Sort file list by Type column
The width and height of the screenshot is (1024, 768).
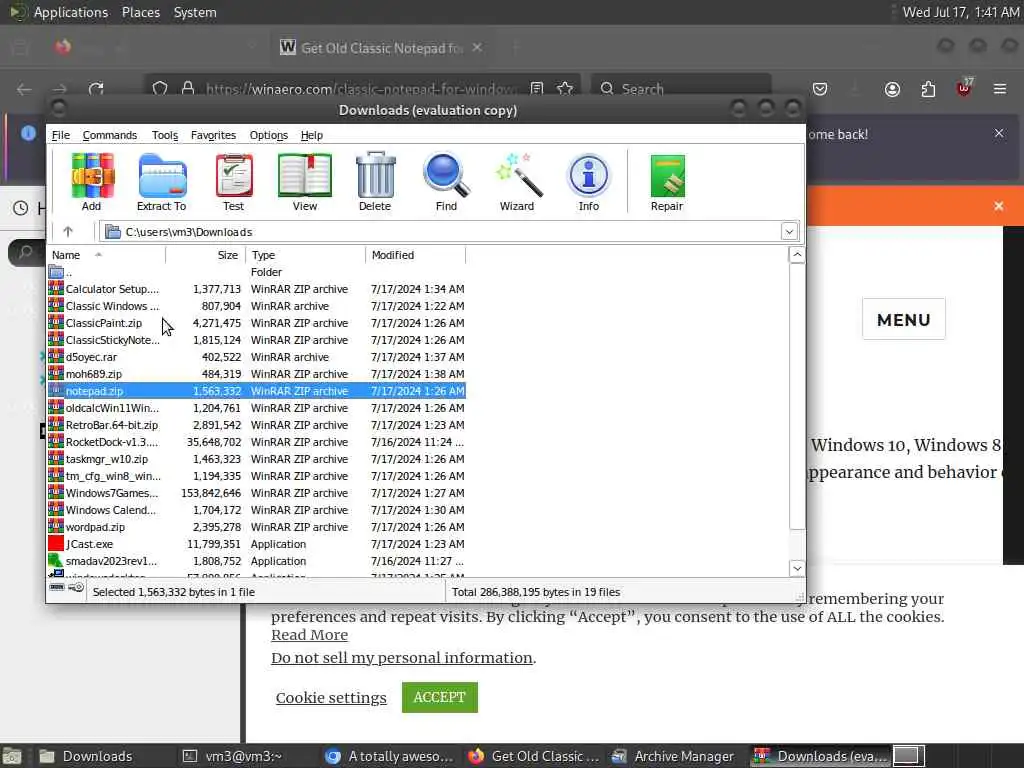(306, 255)
